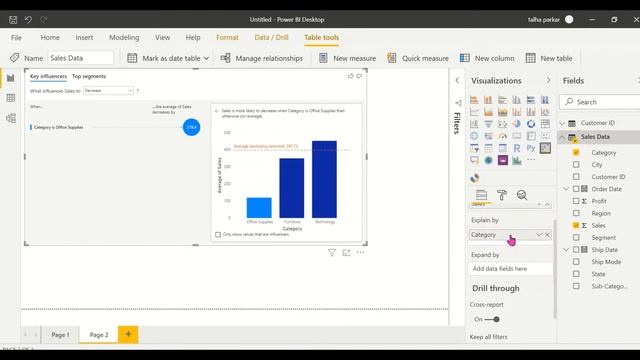Select the Python visual
640x360 pixels.
click(x=531, y=148)
